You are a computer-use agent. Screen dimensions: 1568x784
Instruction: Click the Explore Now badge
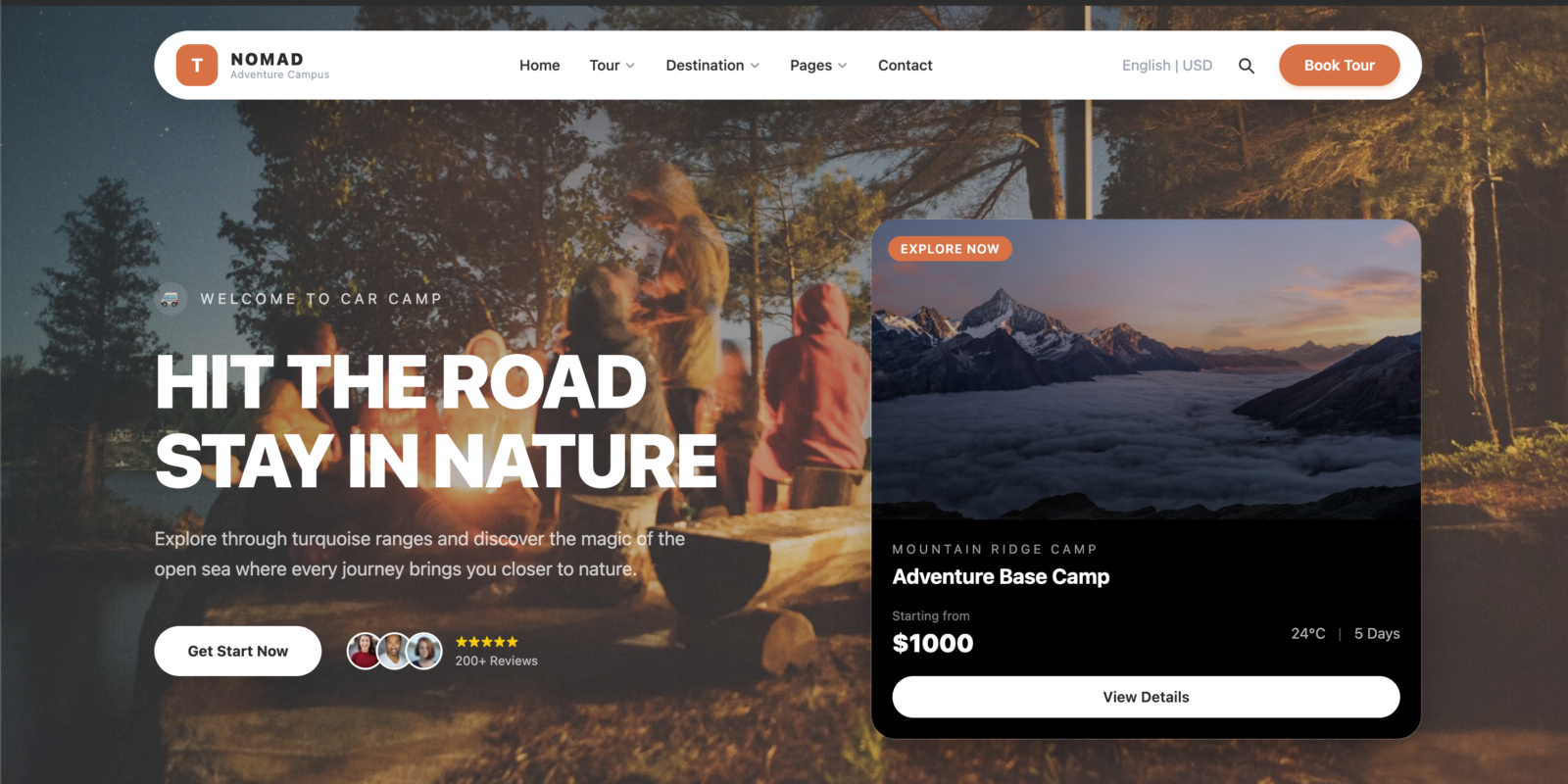point(950,249)
